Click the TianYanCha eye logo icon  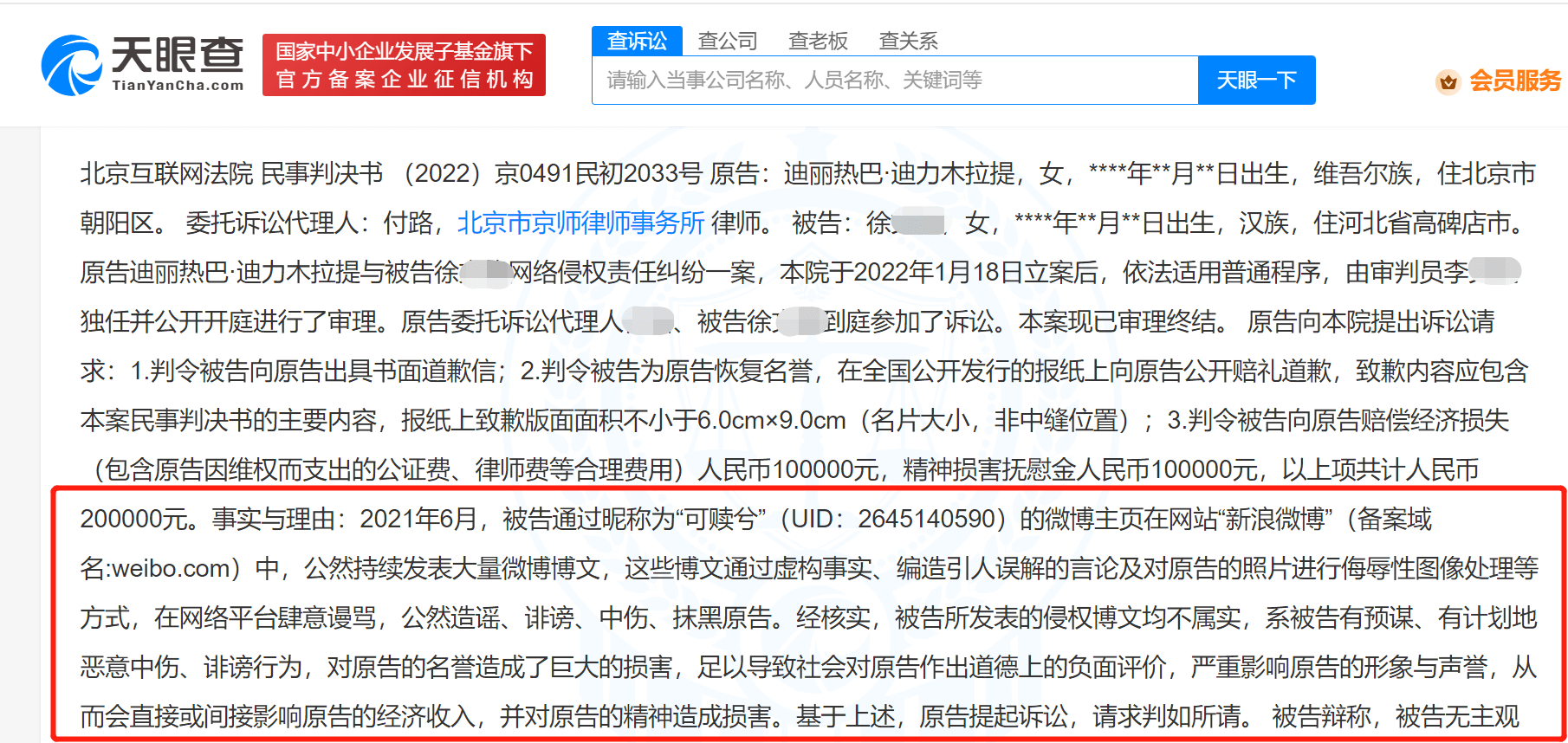(72, 65)
